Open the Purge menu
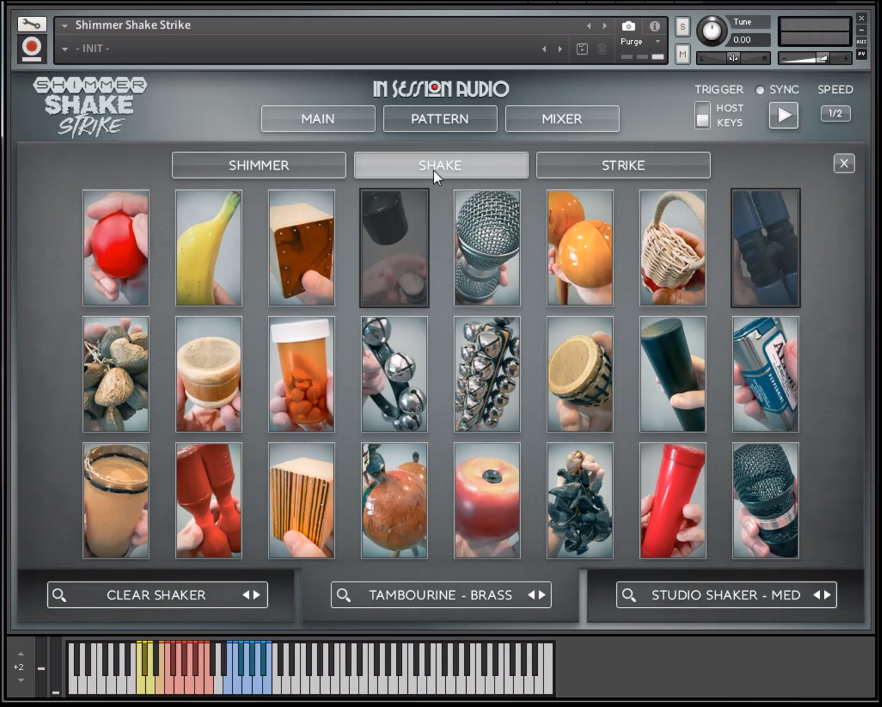The width and height of the screenshot is (882, 707). pyautogui.click(x=640, y=42)
